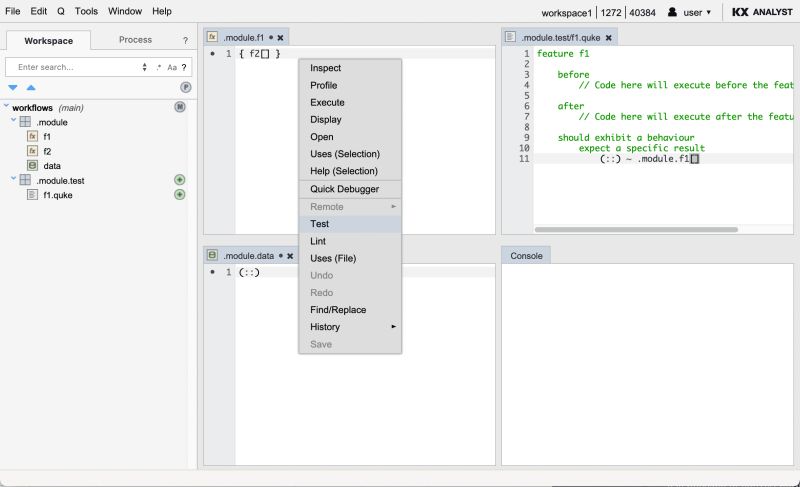The image size is (800, 487).
Task: Choose Profile from context menu
Action: 350,85
